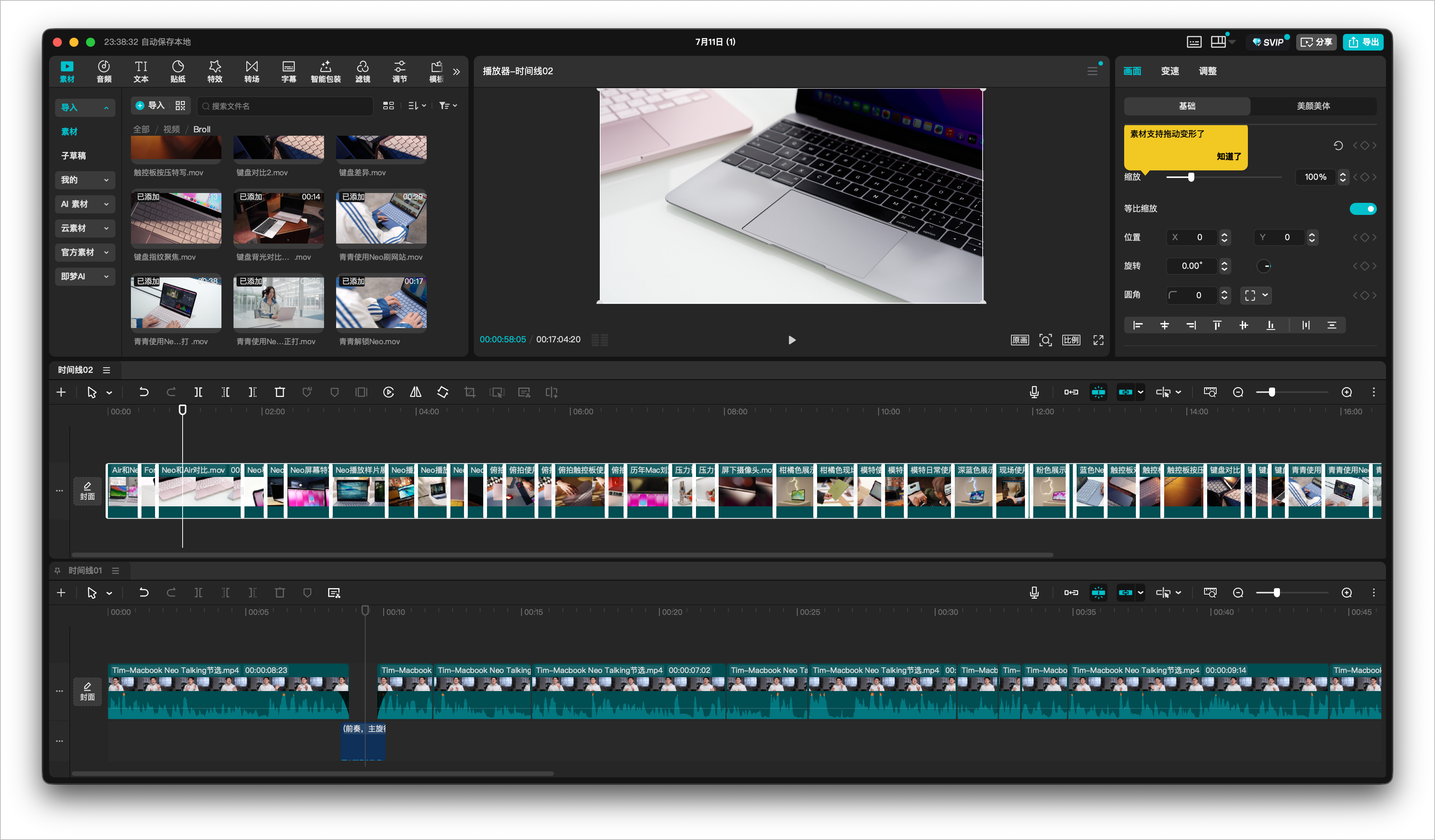
Task: Switch to the 变速 speed tab
Action: click(1170, 71)
